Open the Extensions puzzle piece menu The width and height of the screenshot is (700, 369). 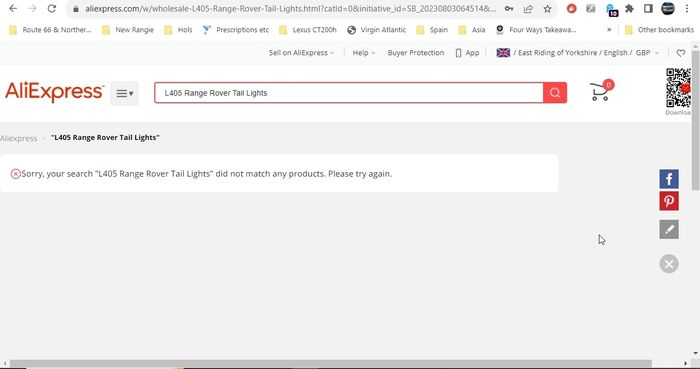pos(629,8)
